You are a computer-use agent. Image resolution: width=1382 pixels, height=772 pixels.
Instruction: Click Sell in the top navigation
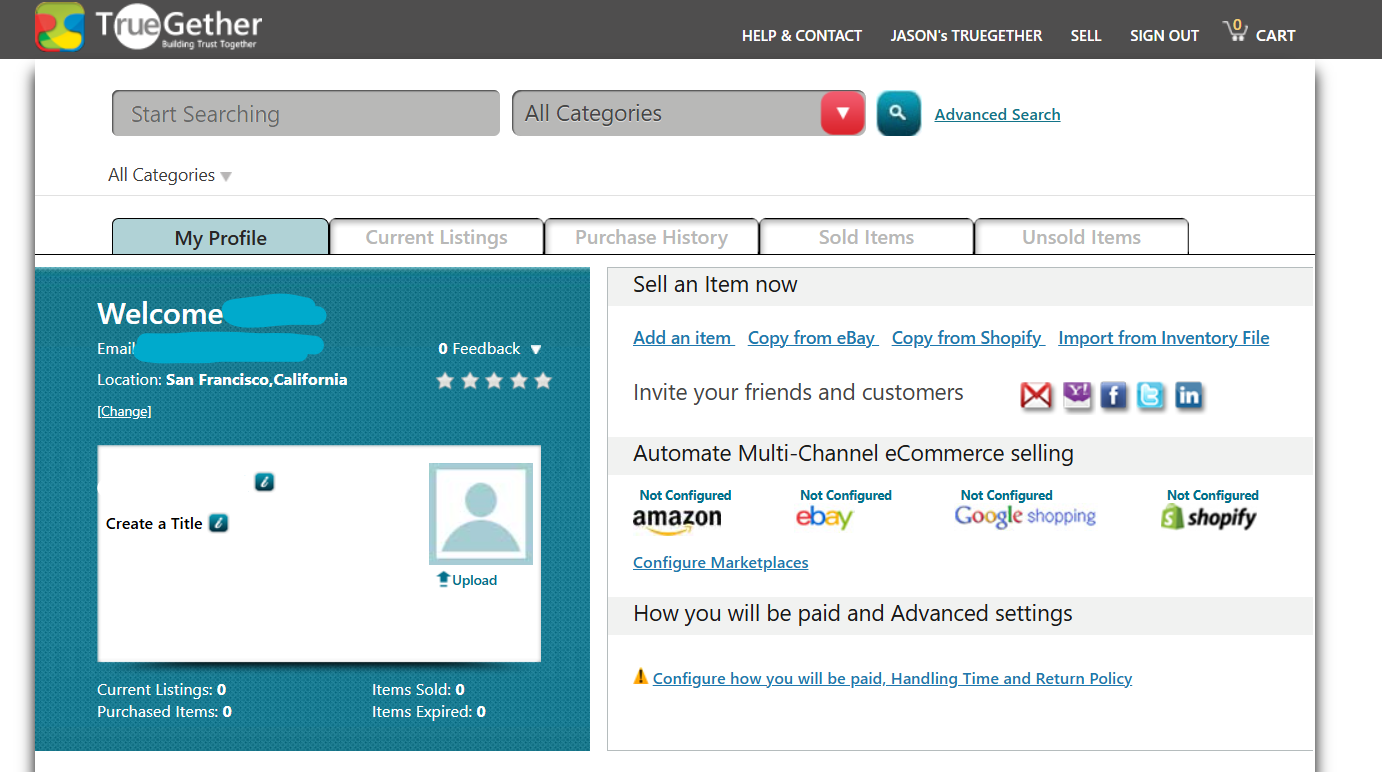pyautogui.click(x=1086, y=36)
